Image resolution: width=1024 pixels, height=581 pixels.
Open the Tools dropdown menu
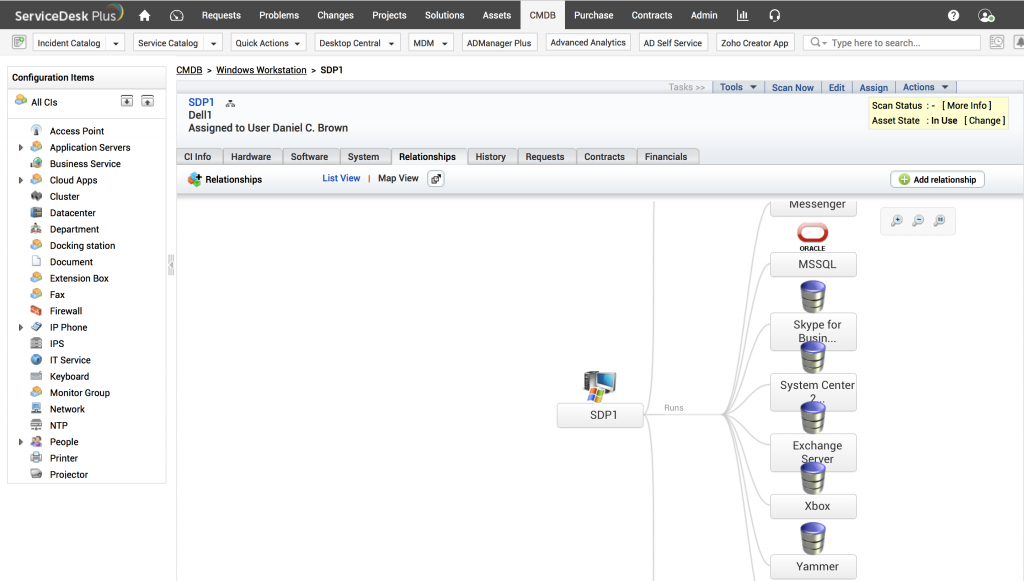[737, 88]
